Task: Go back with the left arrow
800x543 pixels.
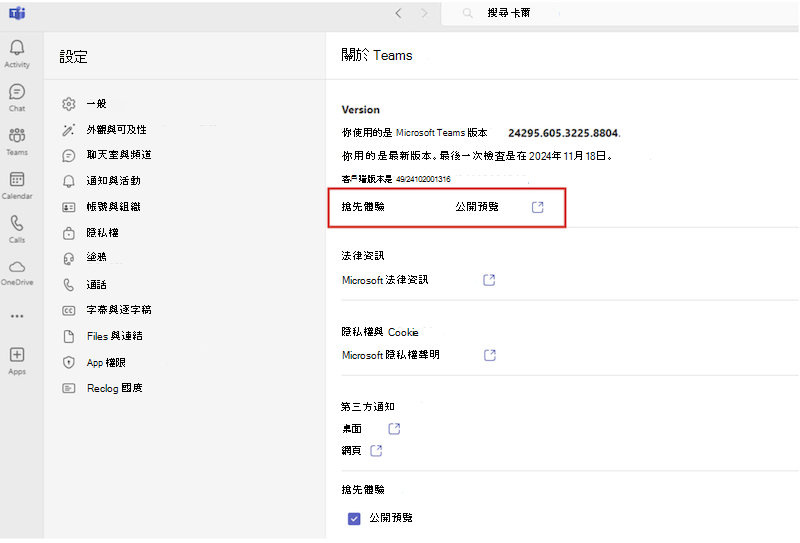Action: (398, 13)
